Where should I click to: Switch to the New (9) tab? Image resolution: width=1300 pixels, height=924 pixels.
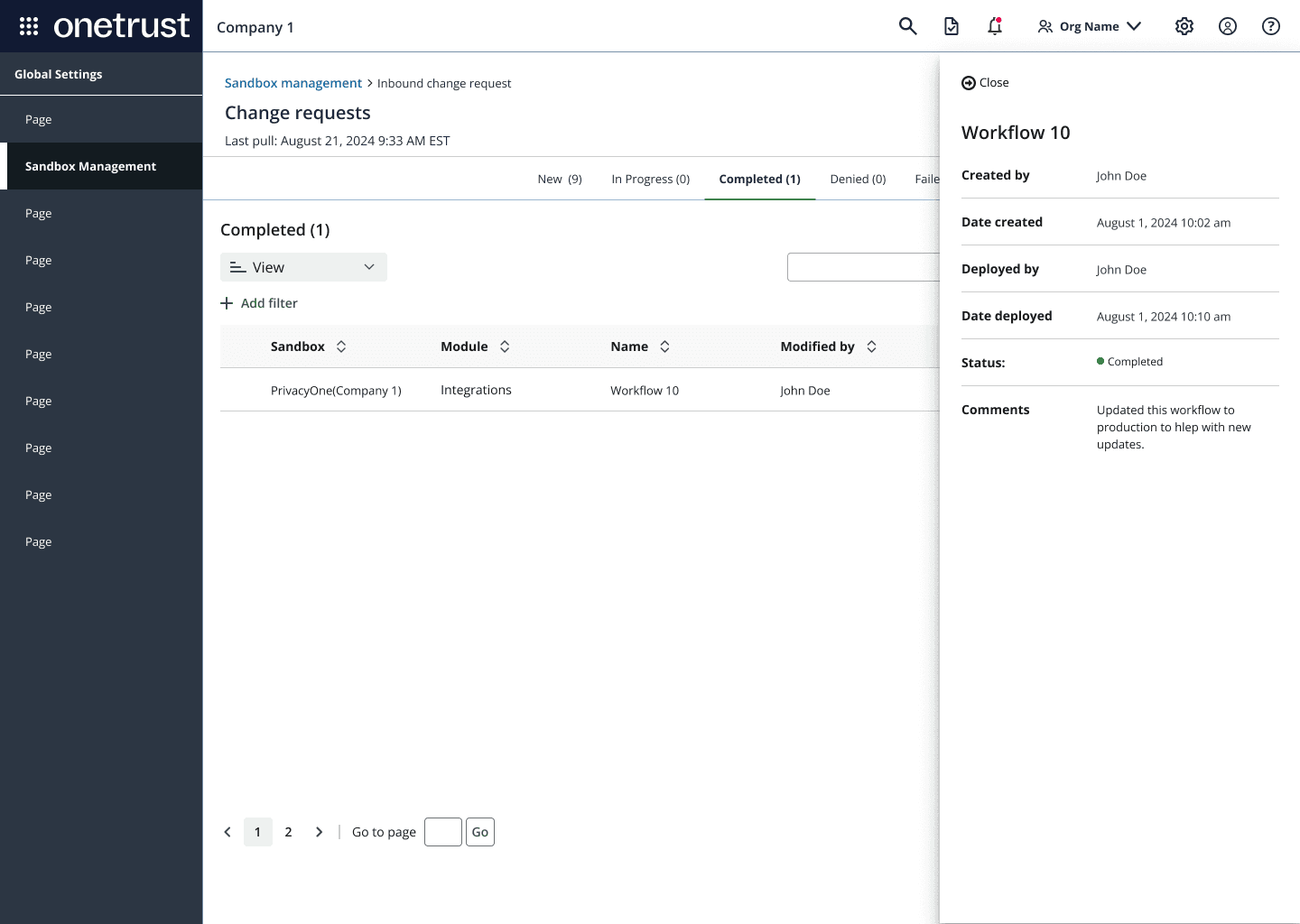(560, 179)
